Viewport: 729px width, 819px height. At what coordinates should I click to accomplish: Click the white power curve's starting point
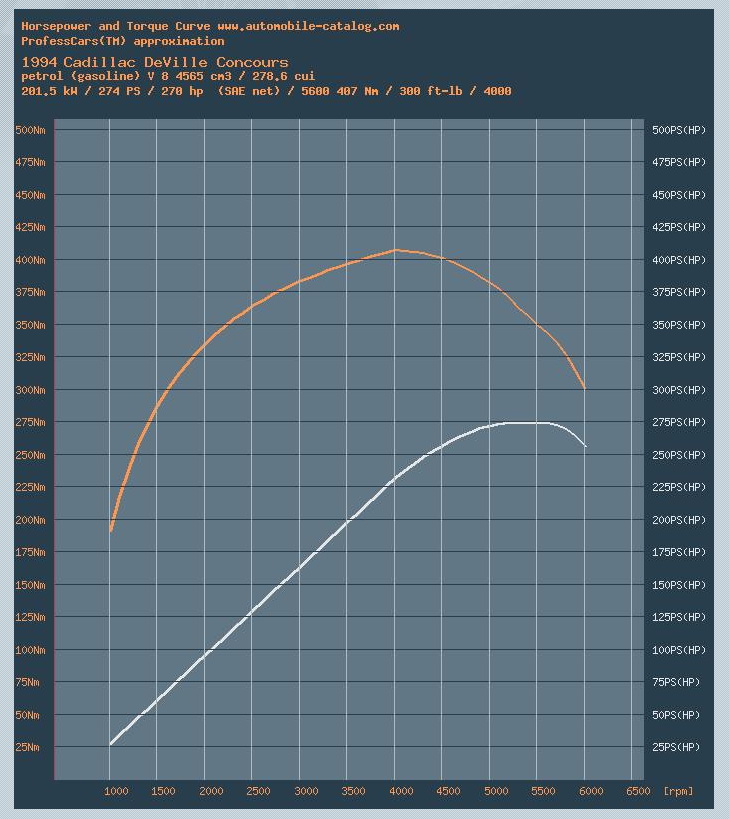111,744
